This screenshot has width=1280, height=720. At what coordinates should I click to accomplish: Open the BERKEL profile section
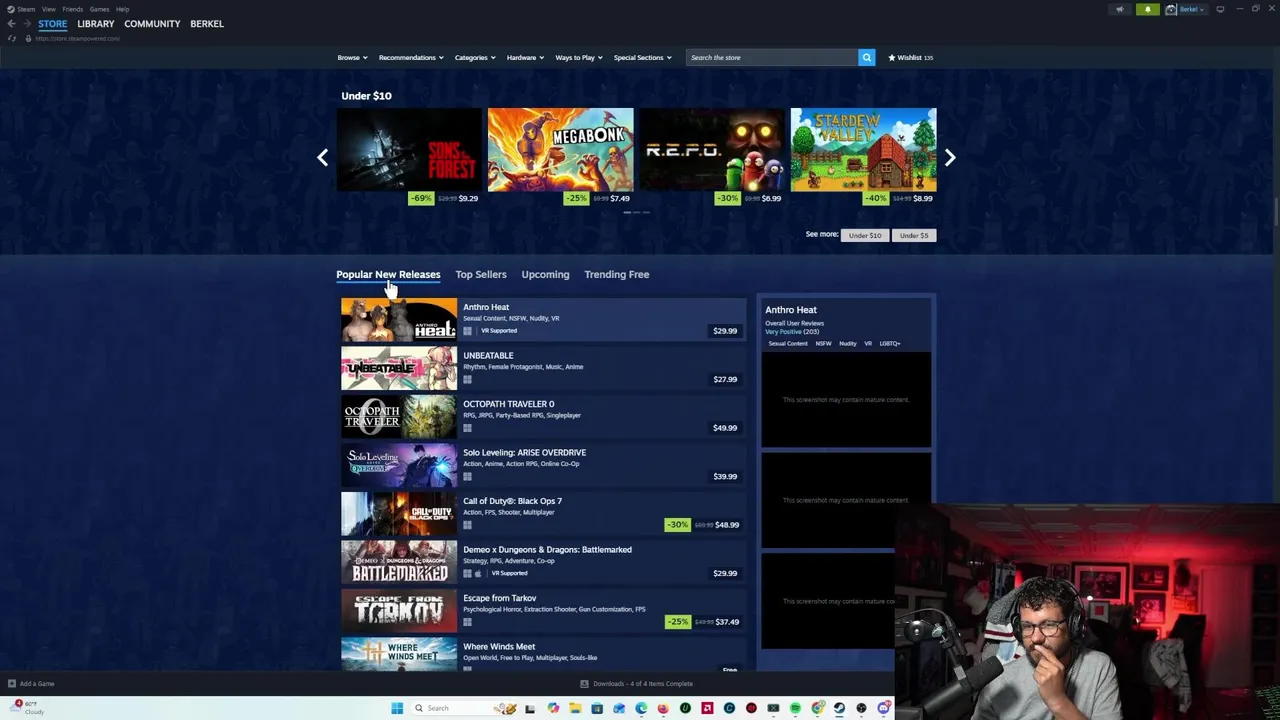tap(207, 24)
